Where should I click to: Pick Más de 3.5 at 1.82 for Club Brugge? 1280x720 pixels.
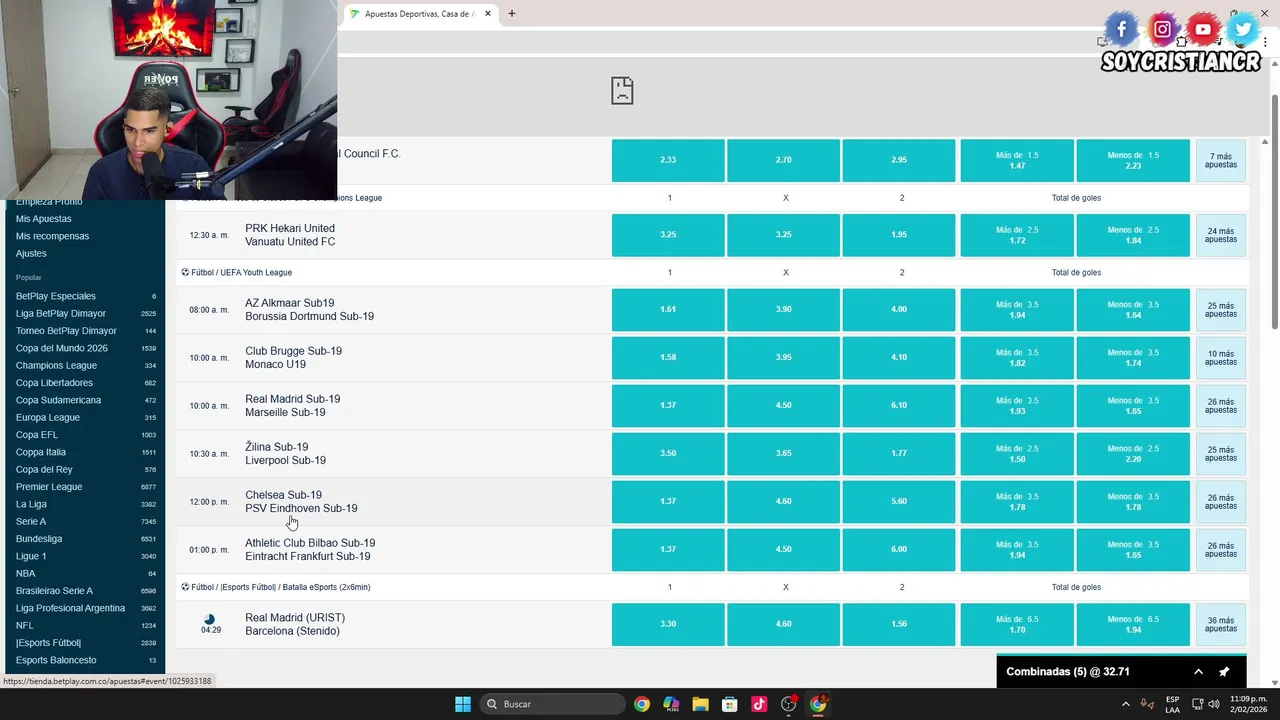click(x=1017, y=358)
